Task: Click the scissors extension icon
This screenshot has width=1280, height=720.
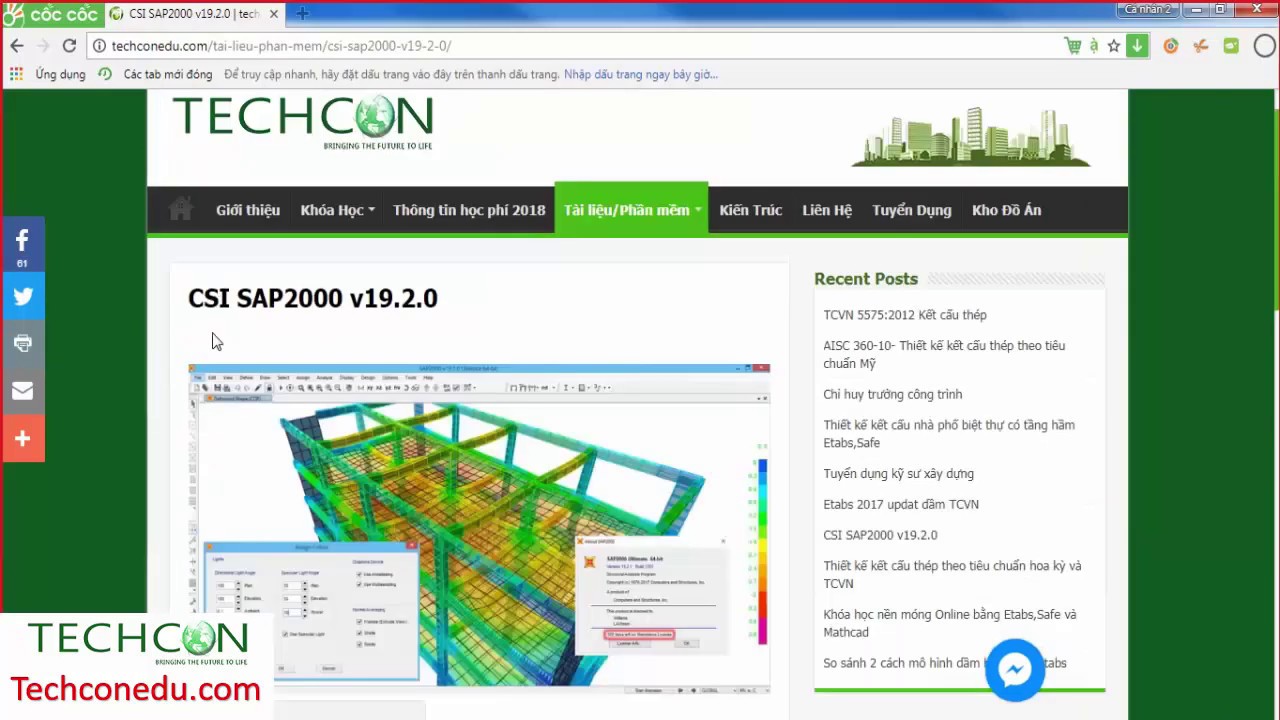Action: tap(1201, 46)
